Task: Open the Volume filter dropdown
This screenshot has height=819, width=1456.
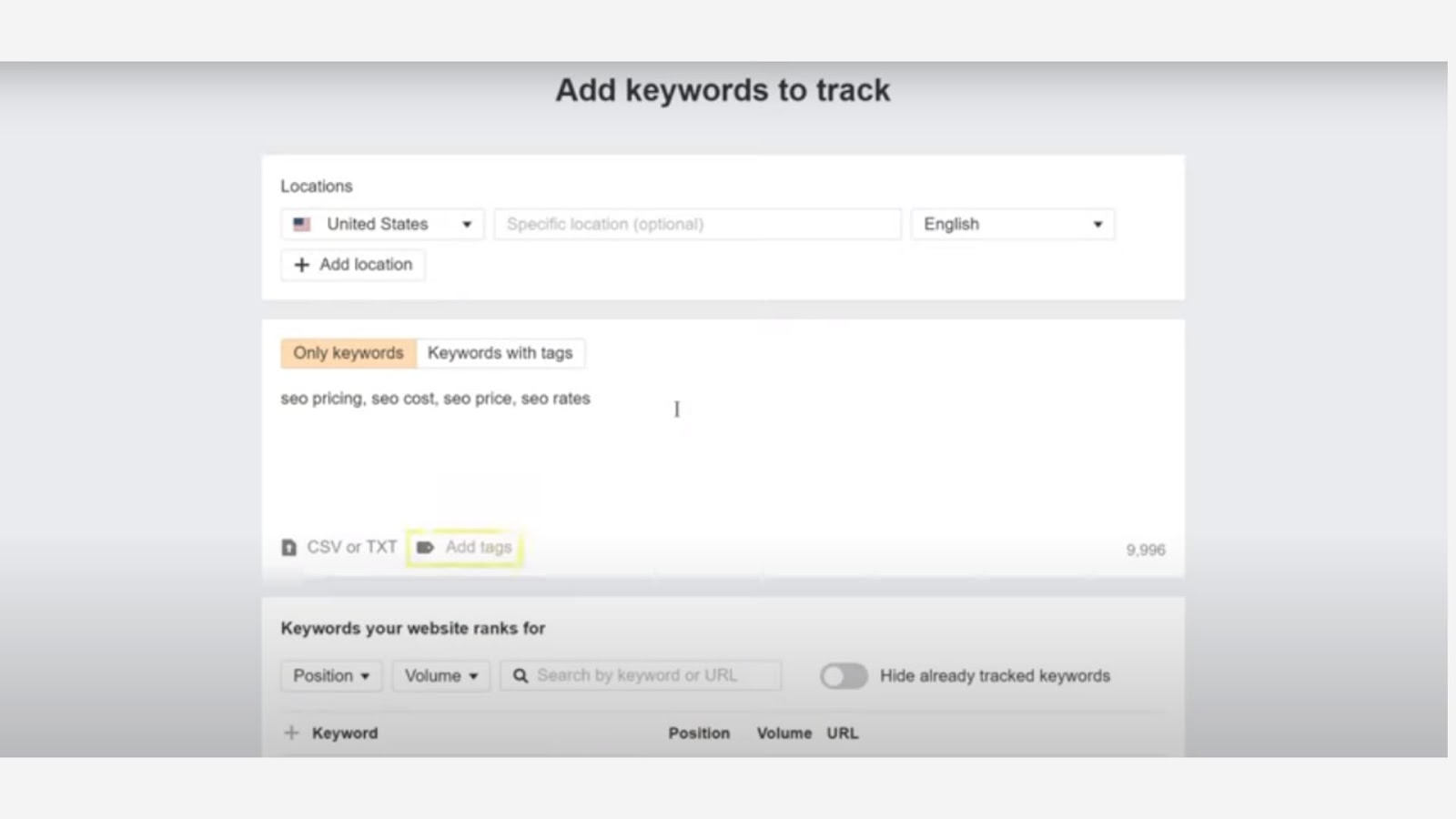Action: click(x=440, y=676)
